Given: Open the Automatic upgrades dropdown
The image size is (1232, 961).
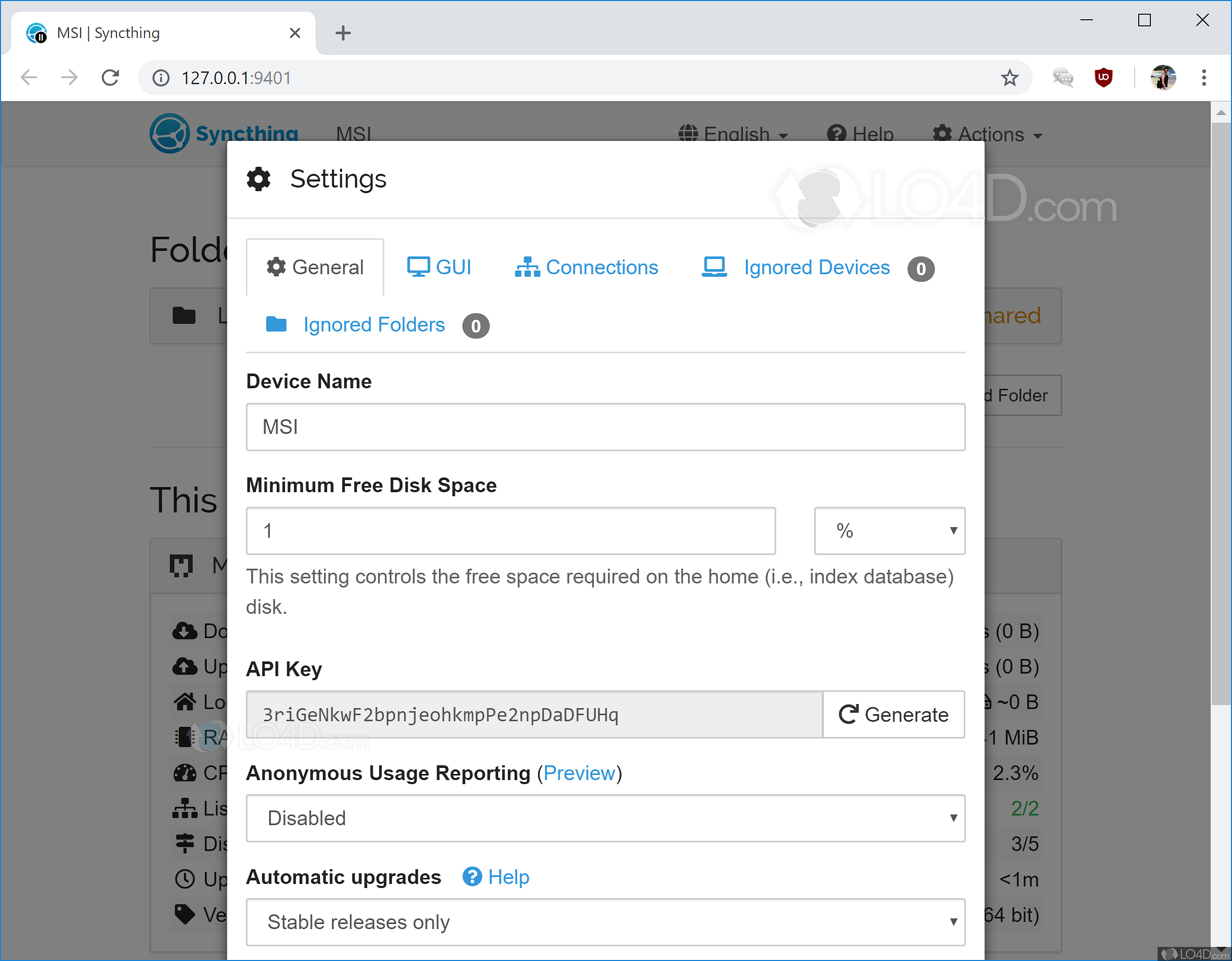Looking at the screenshot, I should point(605,921).
